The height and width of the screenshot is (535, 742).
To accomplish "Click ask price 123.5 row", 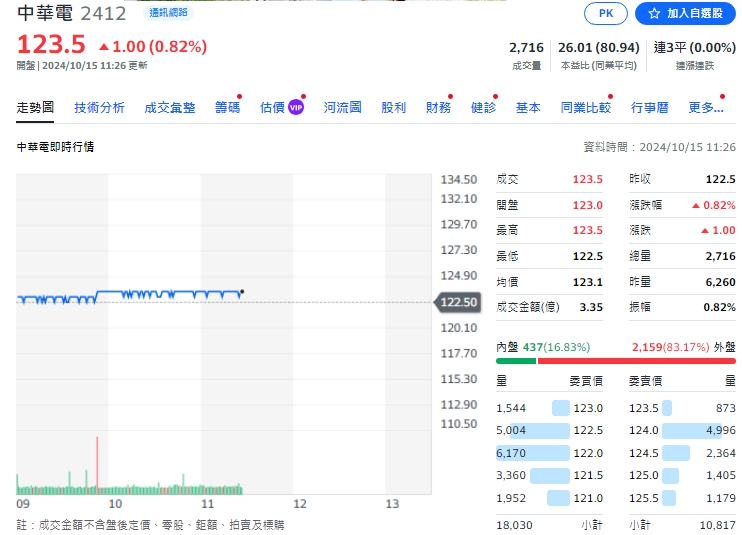I will pos(682,408).
